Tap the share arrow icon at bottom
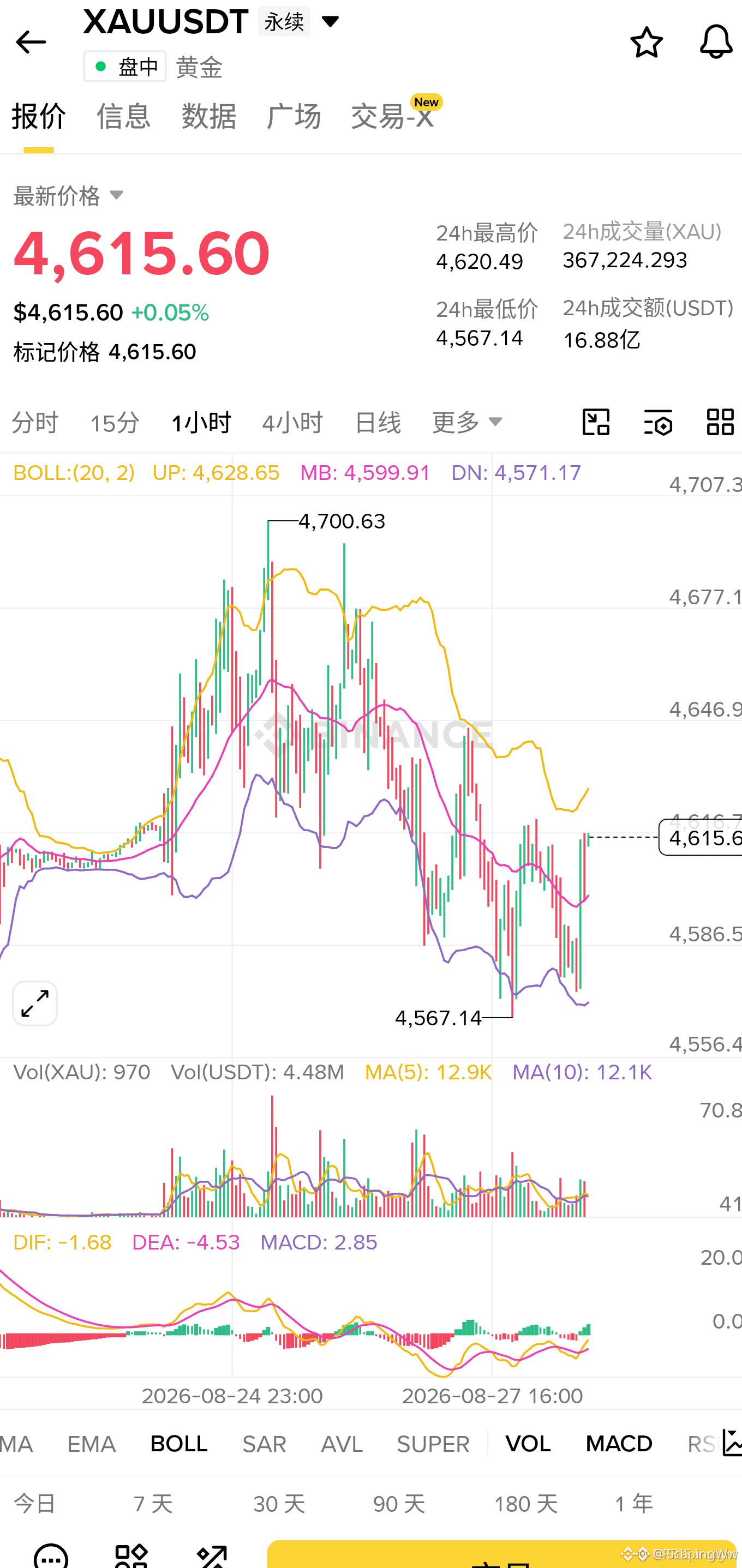 212,1556
